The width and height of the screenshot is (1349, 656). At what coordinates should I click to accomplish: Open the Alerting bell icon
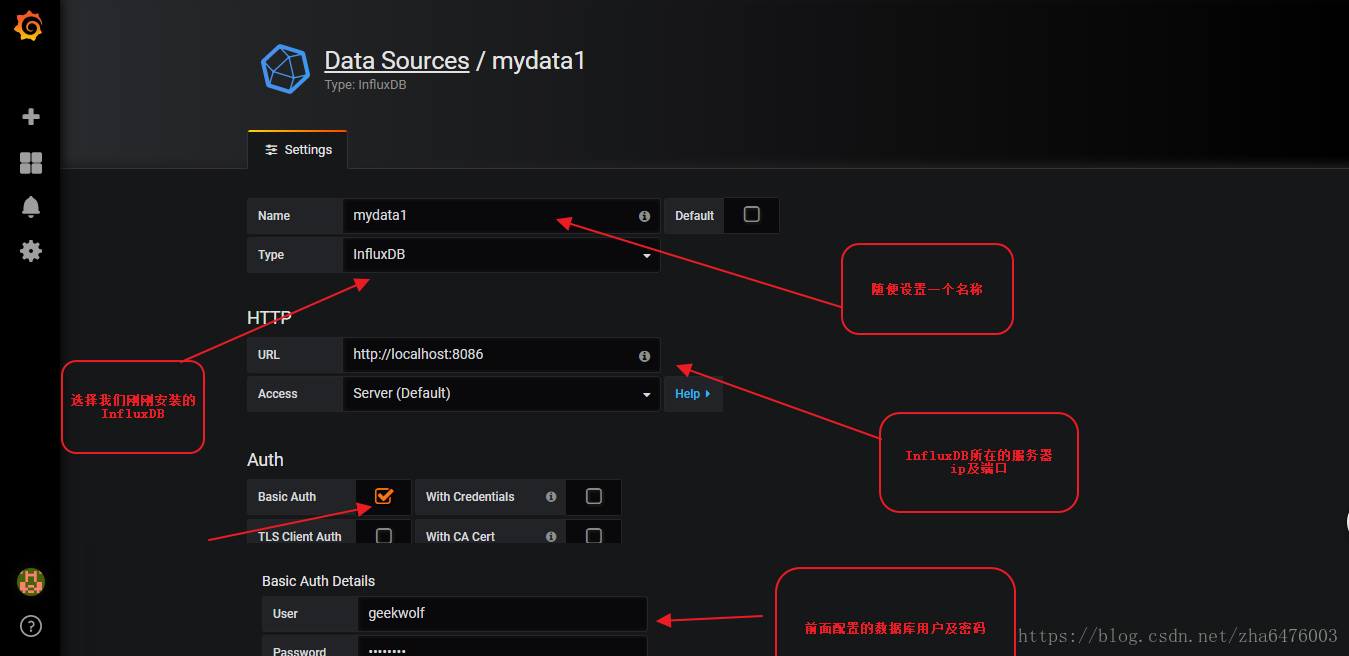click(x=31, y=207)
